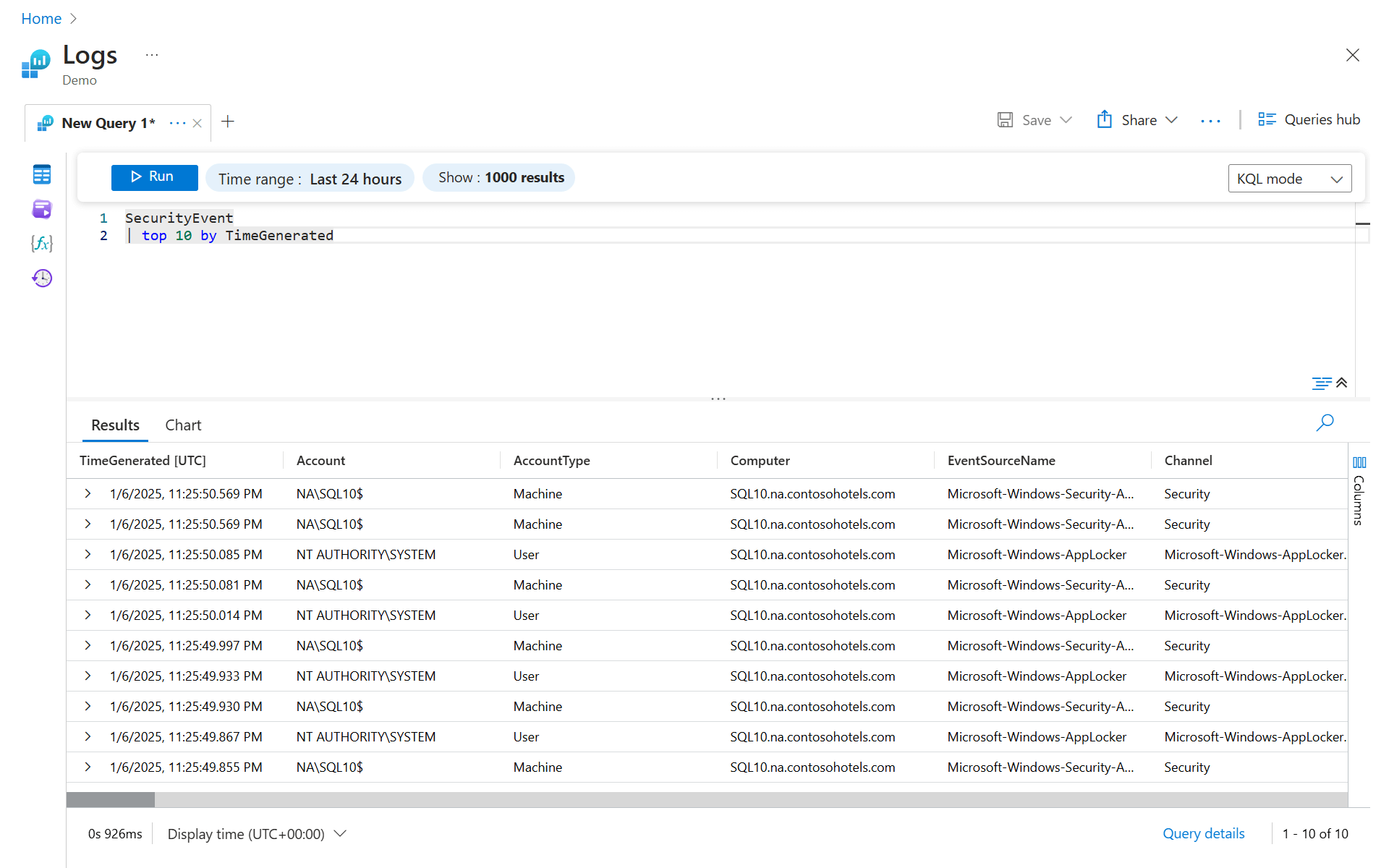Viewport: 1389px width, 868px height.
Task: Switch to the Chart tab
Action: click(183, 425)
